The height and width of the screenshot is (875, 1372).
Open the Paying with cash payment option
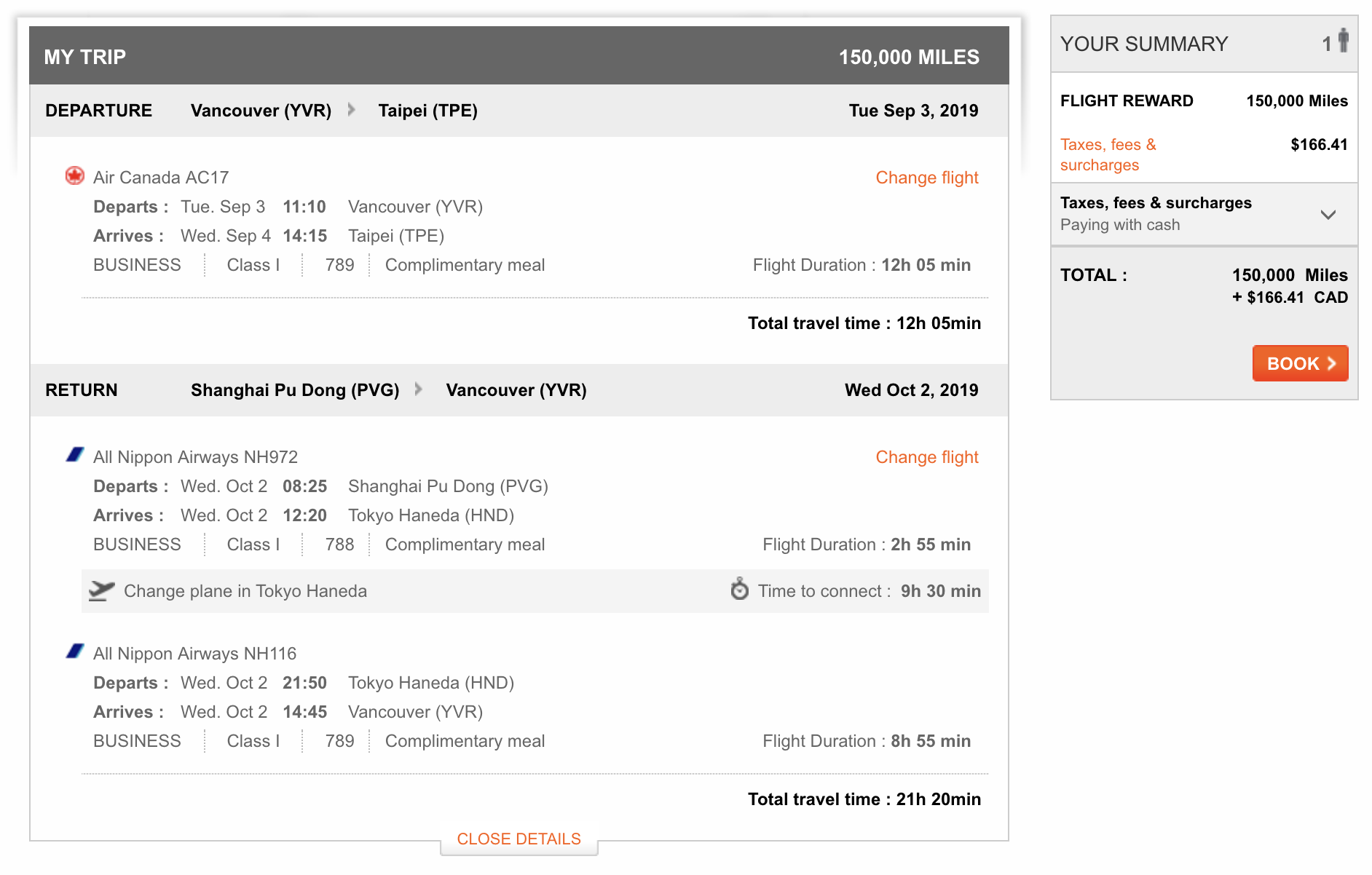pos(1119,225)
